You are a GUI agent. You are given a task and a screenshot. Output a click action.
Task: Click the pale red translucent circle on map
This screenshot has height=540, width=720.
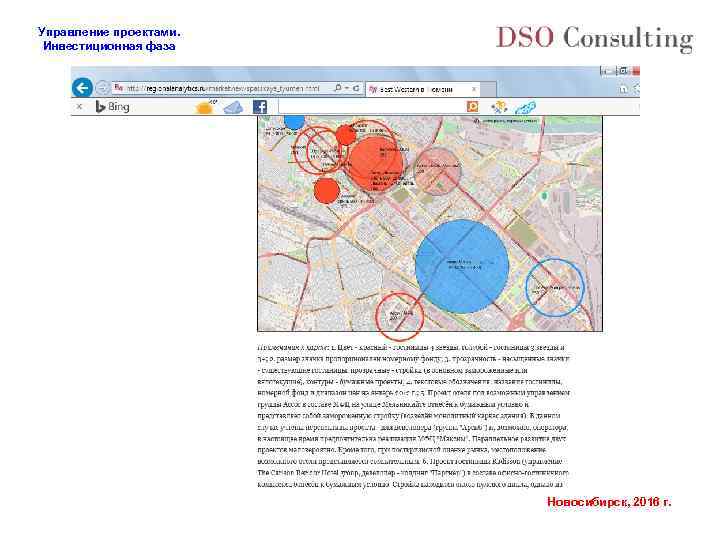point(438,171)
